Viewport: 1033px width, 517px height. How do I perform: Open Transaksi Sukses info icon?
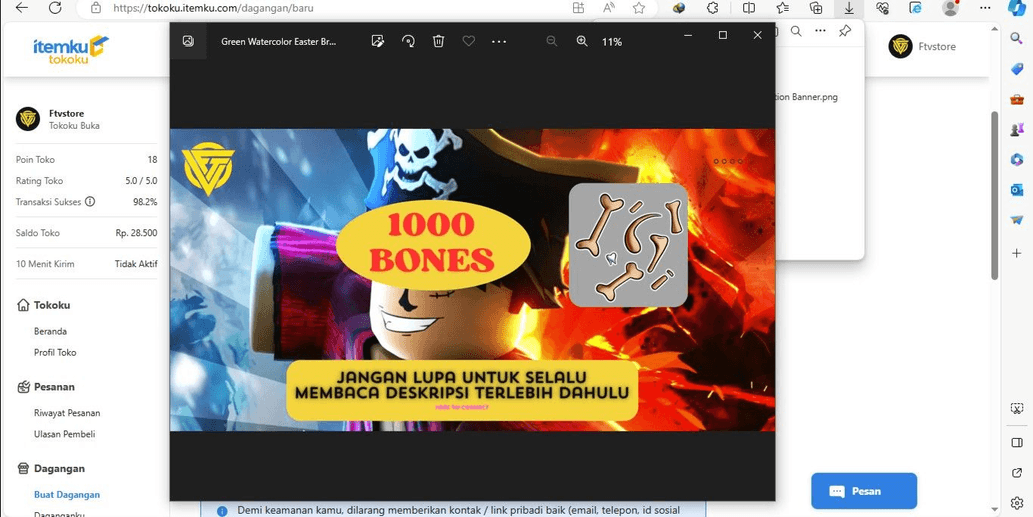click(90, 202)
